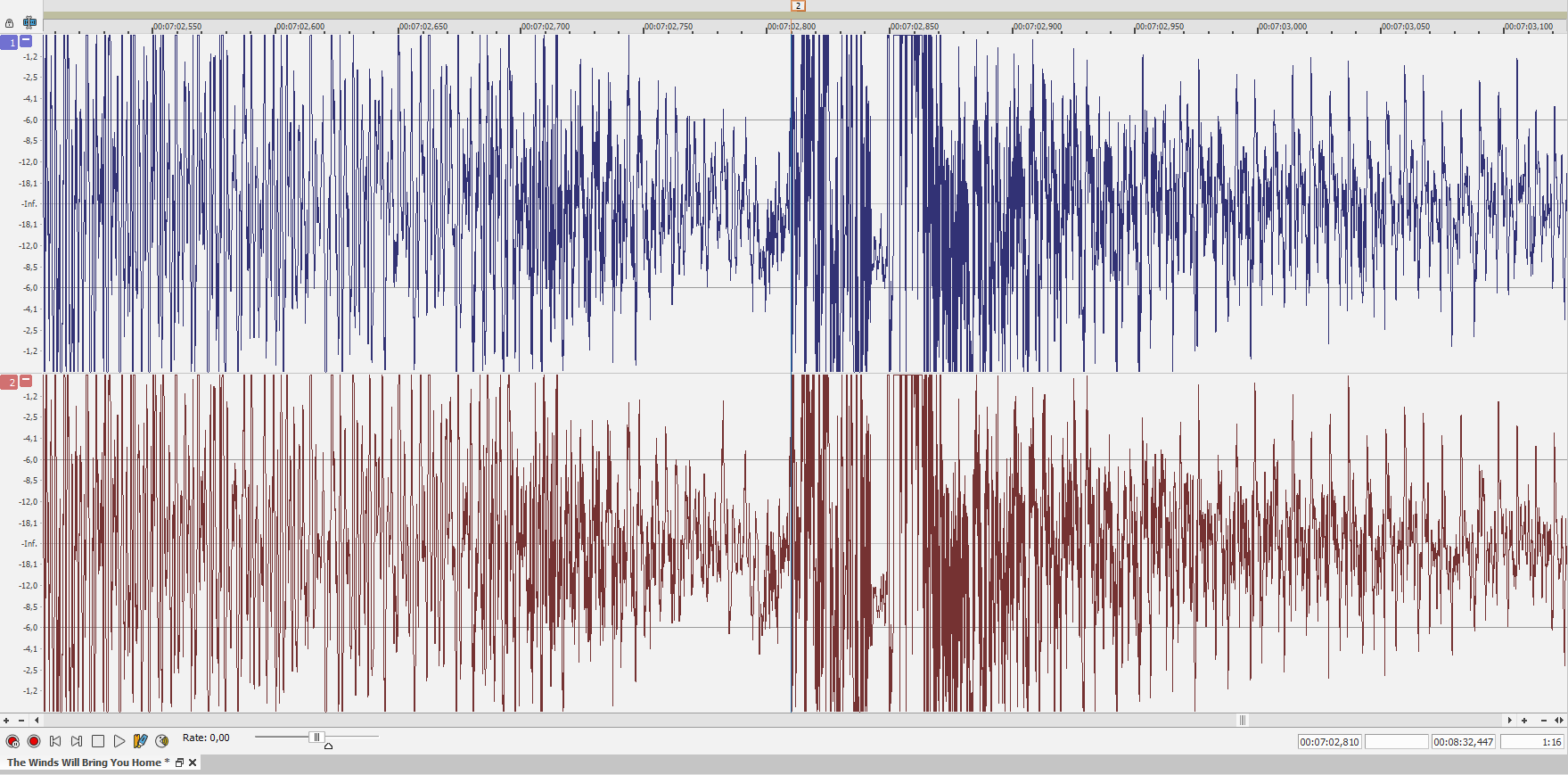Click the channel 2 number badge
Viewport: 1568px width, 775px height.
click(x=10, y=382)
